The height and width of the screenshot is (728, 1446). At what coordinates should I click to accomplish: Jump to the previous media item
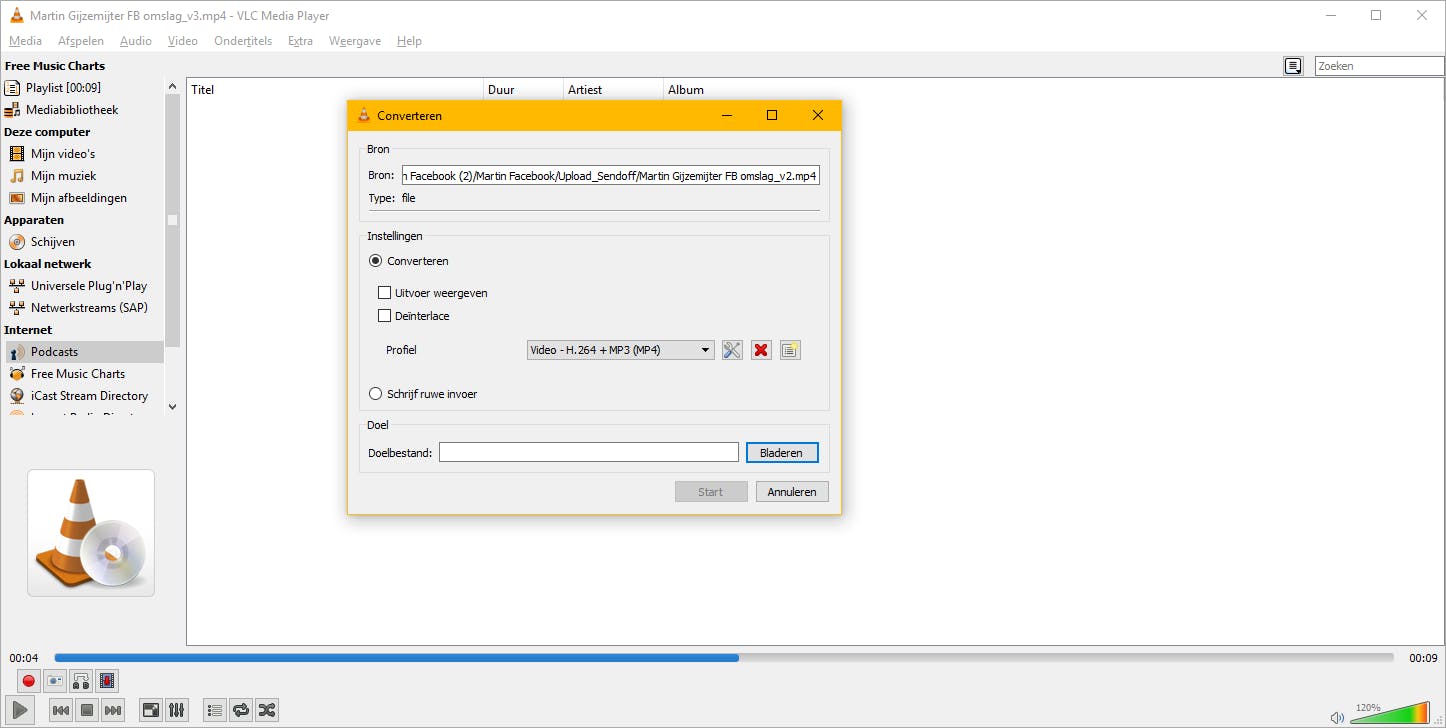(61, 710)
